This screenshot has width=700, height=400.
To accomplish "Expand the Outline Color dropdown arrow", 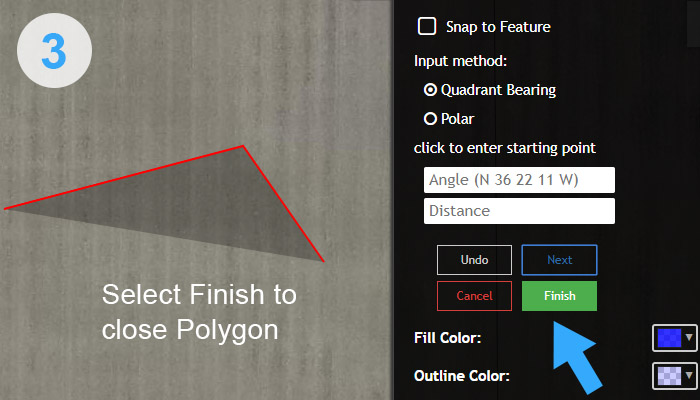I will coord(689,375).
